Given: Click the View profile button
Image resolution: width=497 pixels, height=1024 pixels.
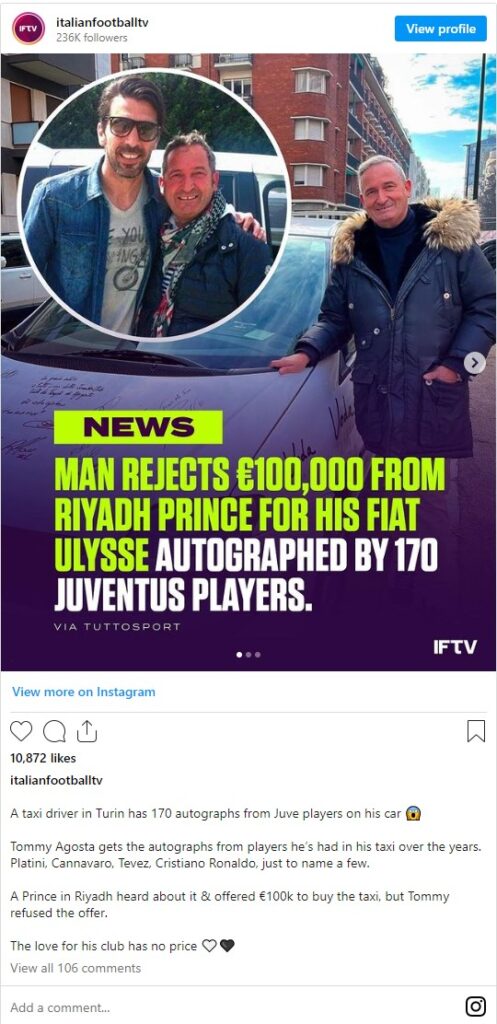Looking at the screenshot, I should tap(441, 29).
